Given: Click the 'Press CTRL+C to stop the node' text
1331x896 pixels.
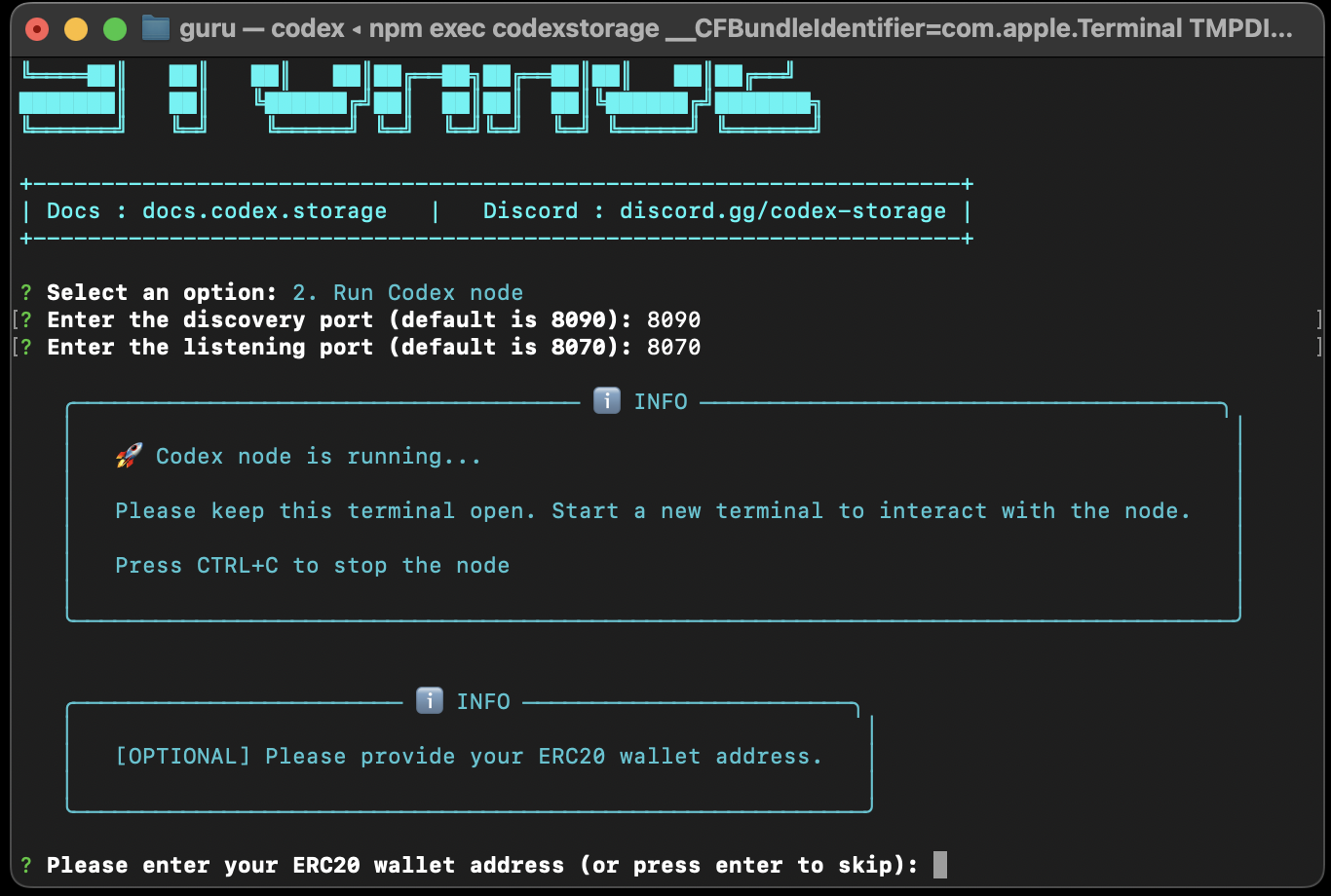Looking at the screenshot, I should (x=312, y=565).
